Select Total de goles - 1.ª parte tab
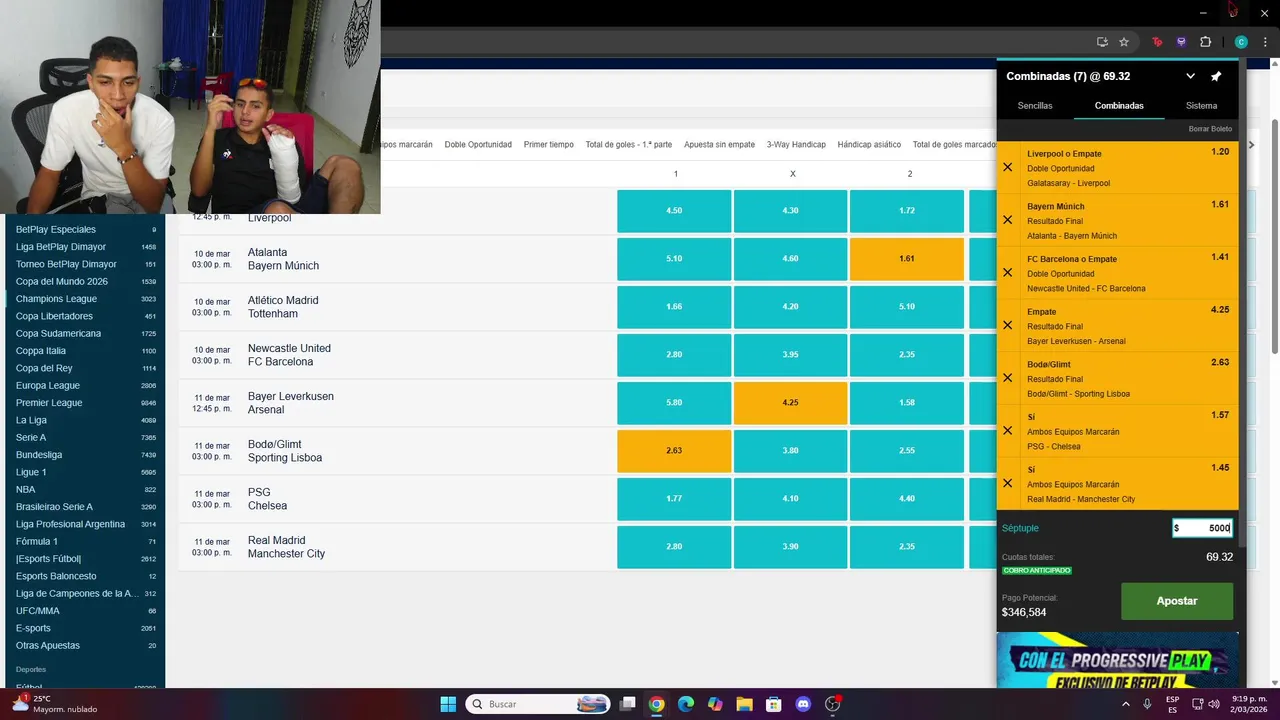 click(629, 145)
